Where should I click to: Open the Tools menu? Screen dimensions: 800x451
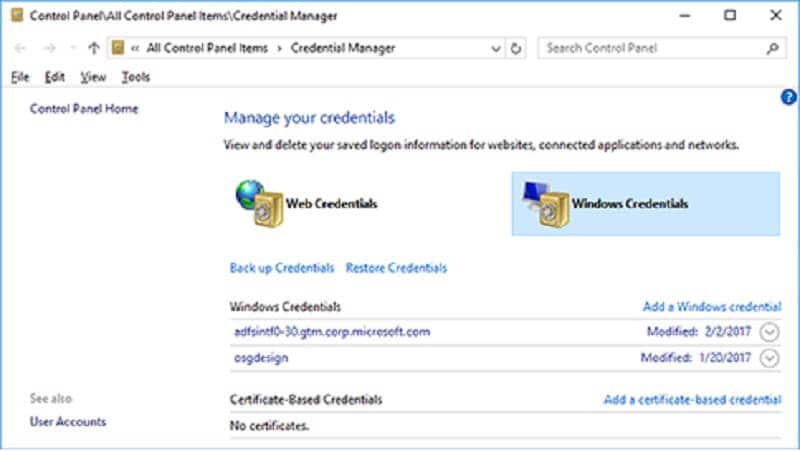[135, 77]
